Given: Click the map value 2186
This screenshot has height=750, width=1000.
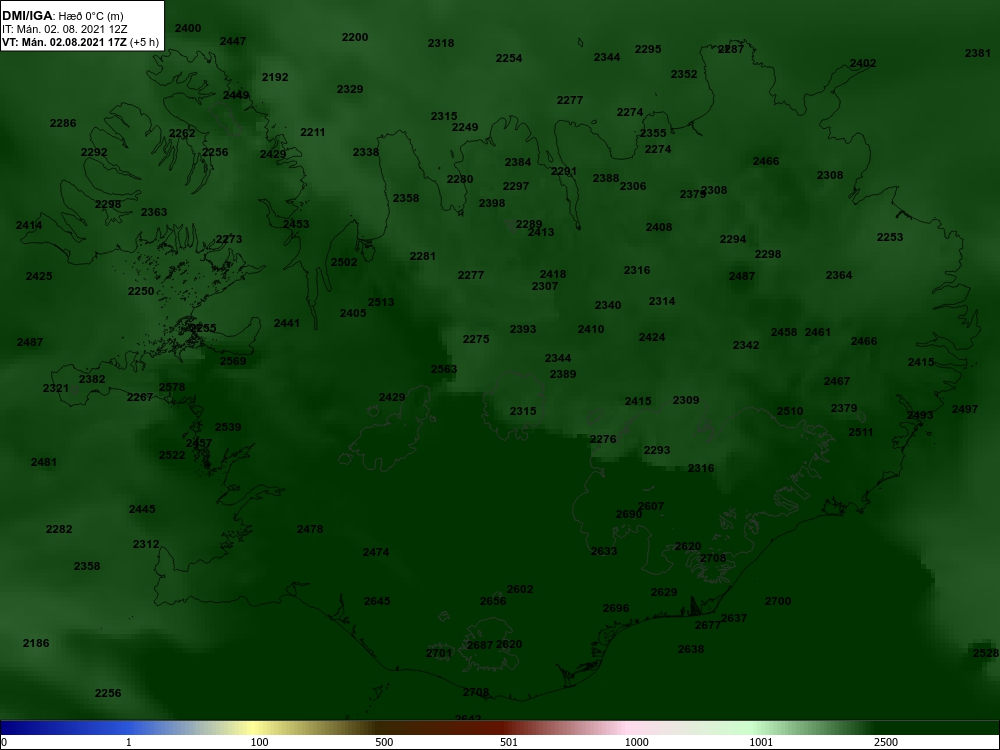Looking at the screenshot, I should pyautogui.click(x=36, y=643).
